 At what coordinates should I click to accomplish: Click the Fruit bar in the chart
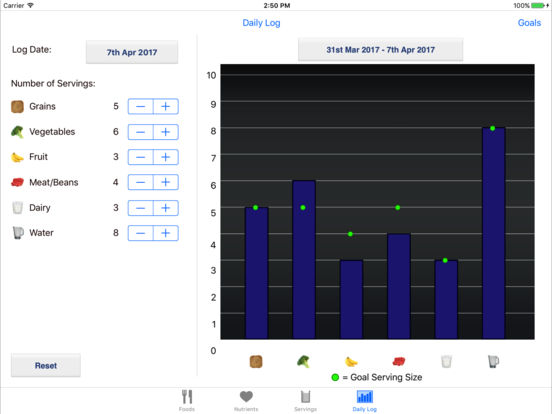[351, 300]
